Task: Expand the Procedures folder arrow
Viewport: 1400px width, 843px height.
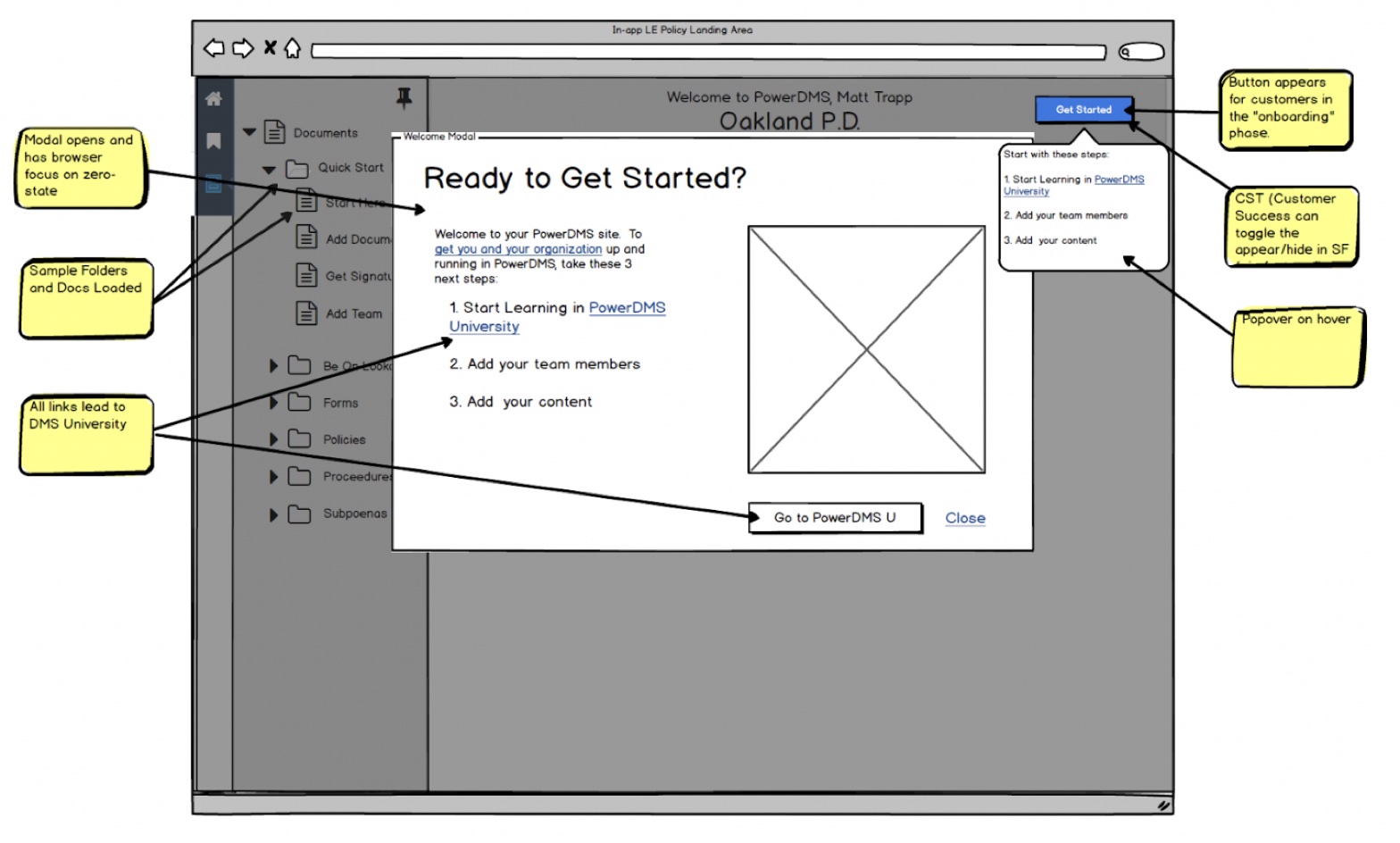Action: (274, 477)
